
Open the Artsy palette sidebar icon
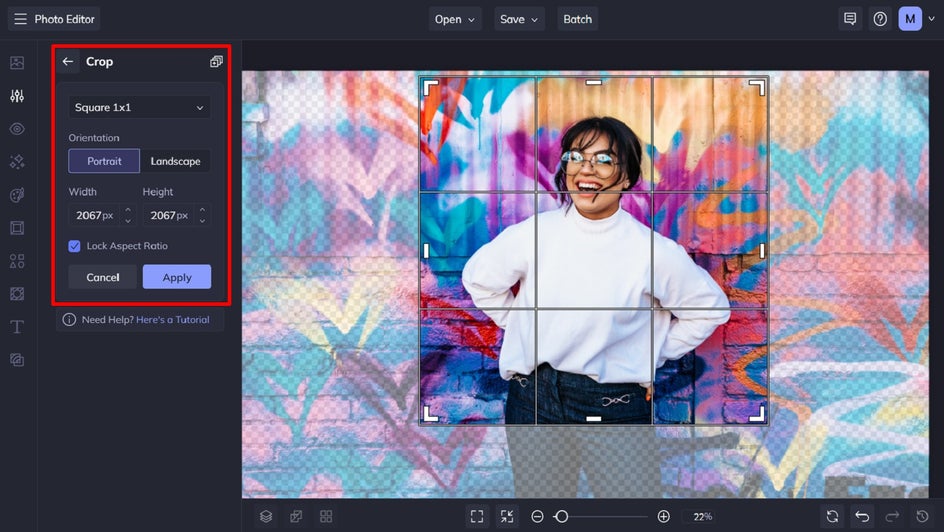[x=17, y=195]
